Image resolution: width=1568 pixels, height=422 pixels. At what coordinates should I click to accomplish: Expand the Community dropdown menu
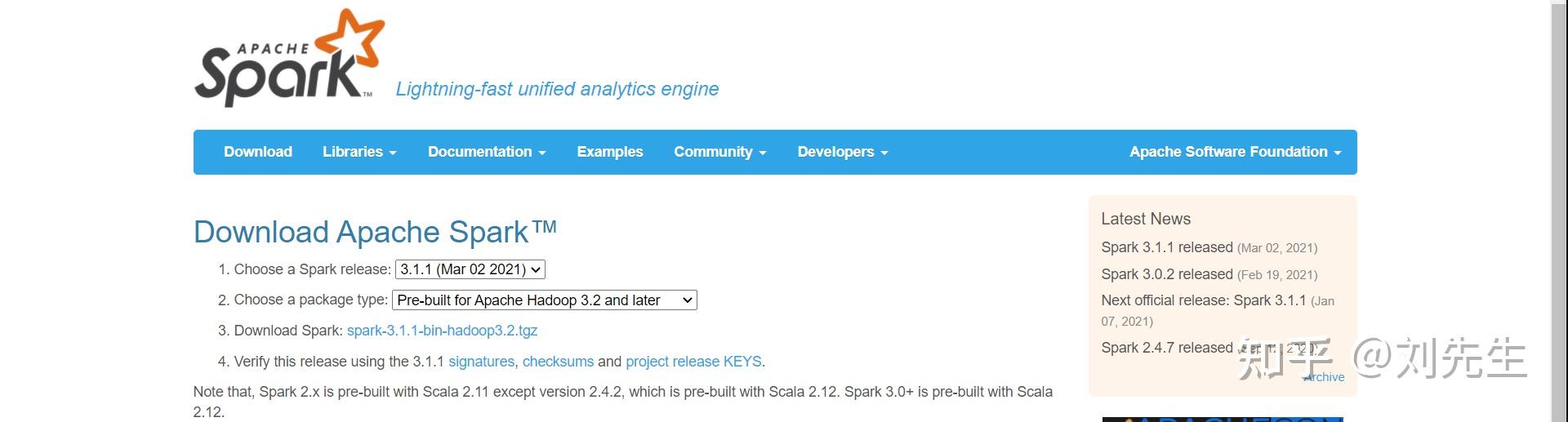point(719,152)
